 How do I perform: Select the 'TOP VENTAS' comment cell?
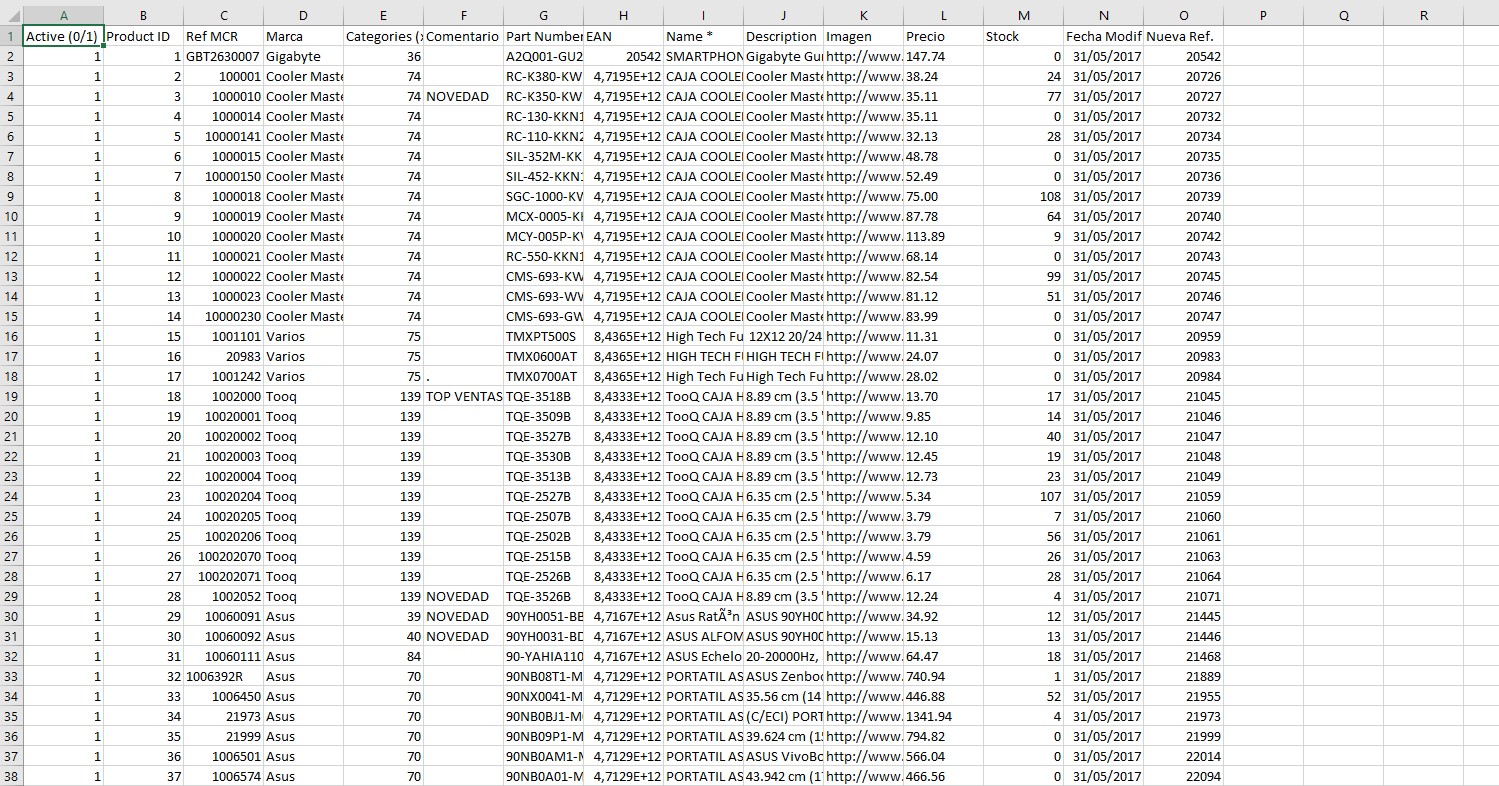tap(464, 396)
